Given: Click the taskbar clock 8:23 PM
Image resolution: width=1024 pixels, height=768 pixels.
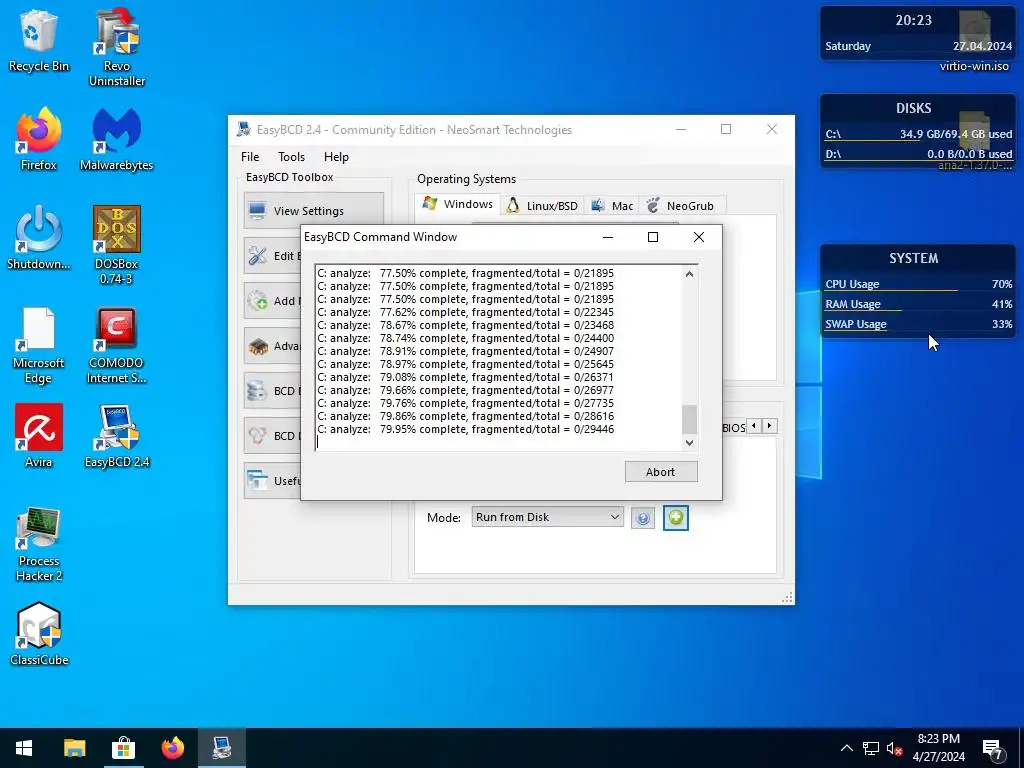Looking at the screenshot, I should (x=938, y=748).
